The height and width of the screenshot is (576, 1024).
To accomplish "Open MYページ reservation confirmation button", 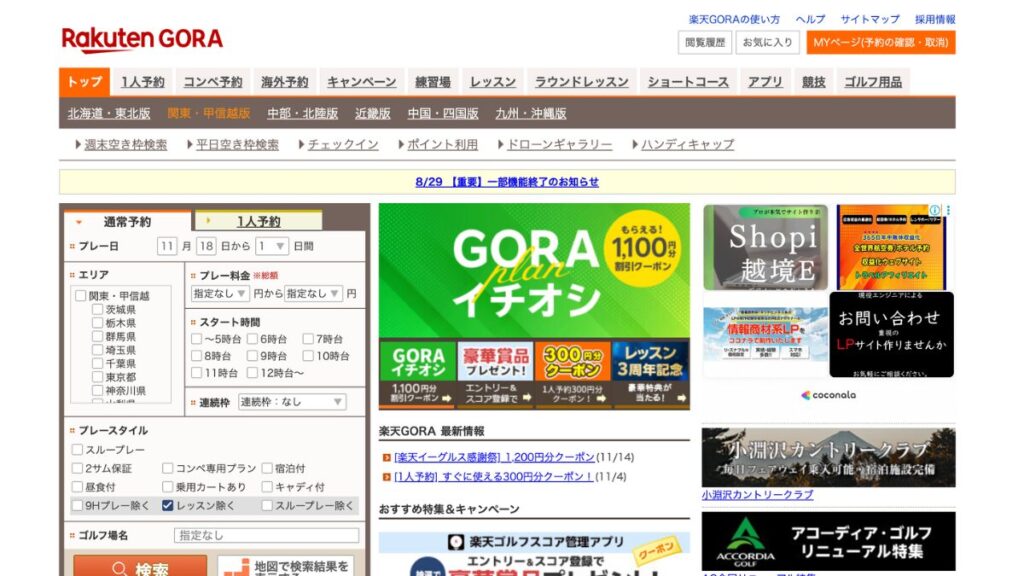I will pos(880,42).
